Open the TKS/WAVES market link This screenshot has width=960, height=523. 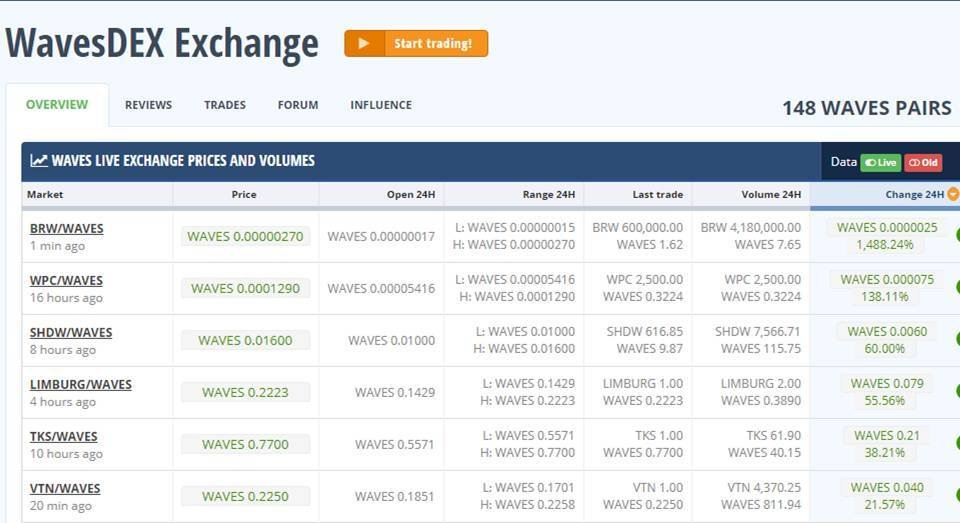pyautogui.click(x=64, y=437)
